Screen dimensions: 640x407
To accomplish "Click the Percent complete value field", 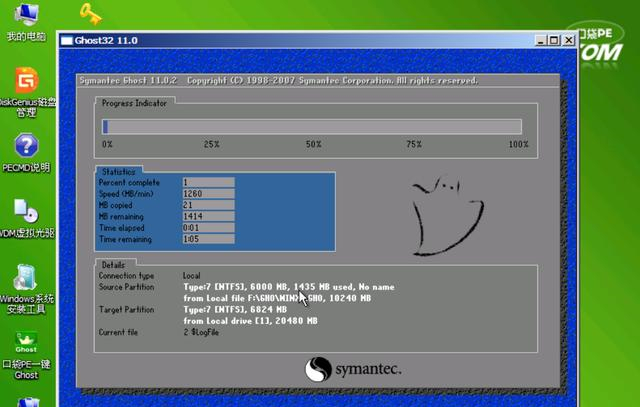I will tap(207, 182).
